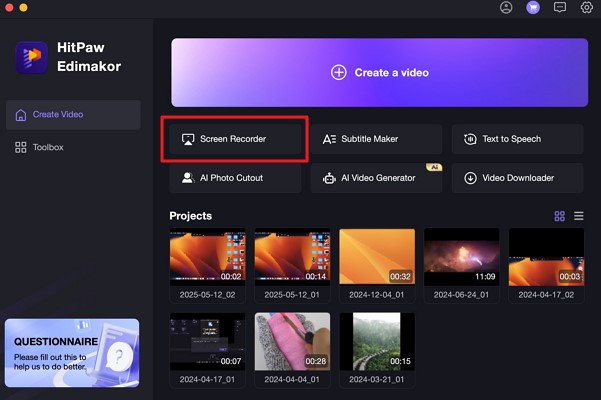Image resolution: width=601 pixels, height=400 pixels.
Task: Open project thumbnail 2024-04-17_01
Action: tap(207, 342)
